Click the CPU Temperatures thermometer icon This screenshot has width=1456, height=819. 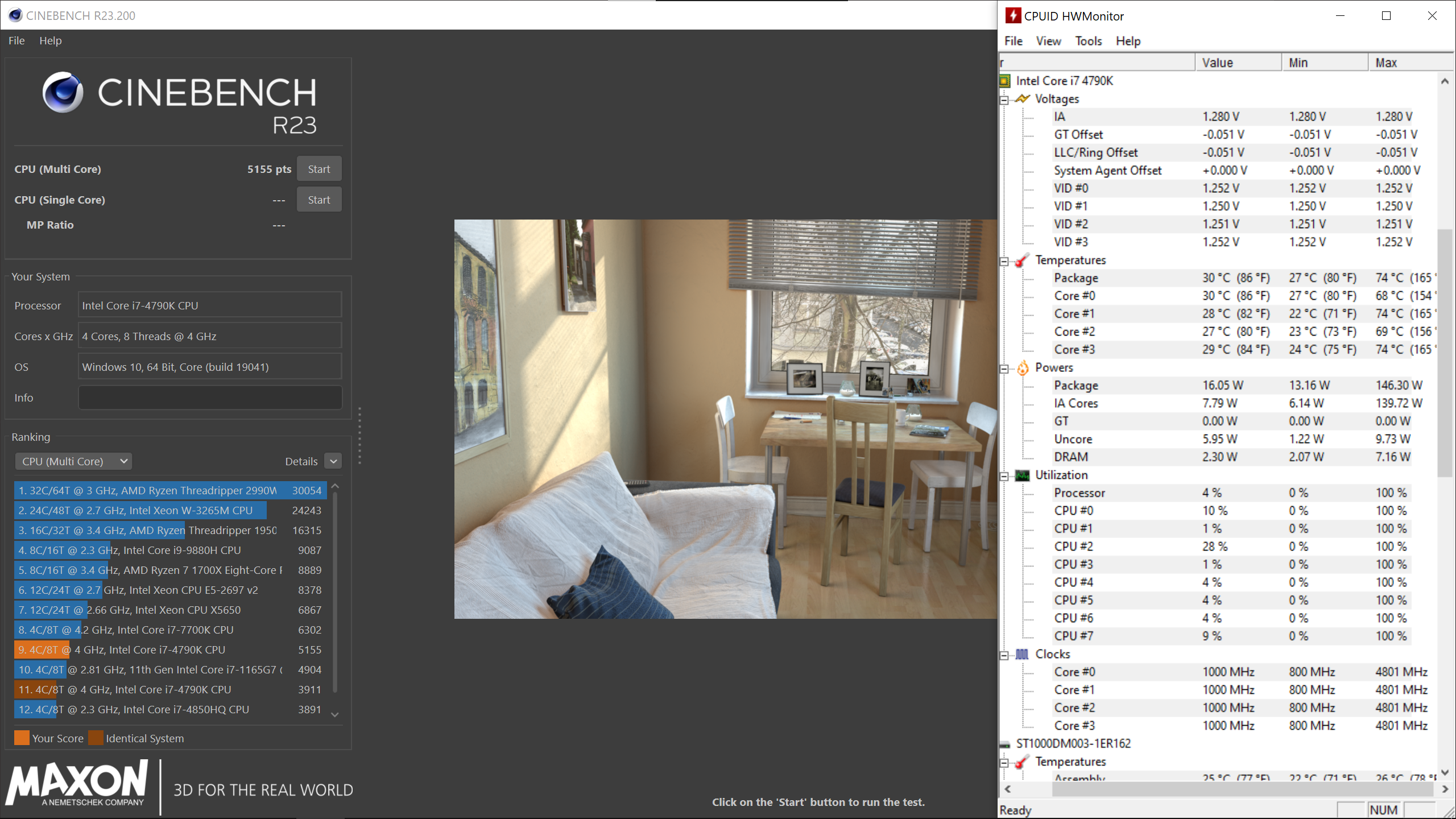(x=1023, y=260)
